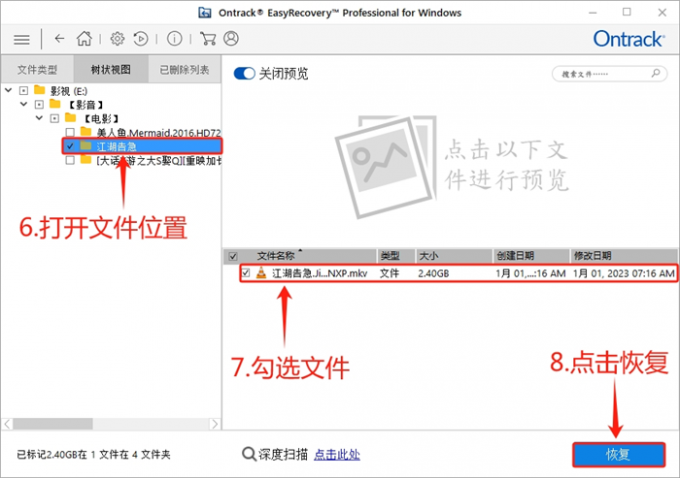
Task: Go back with the left arrow icon
Action: (59, 39)
